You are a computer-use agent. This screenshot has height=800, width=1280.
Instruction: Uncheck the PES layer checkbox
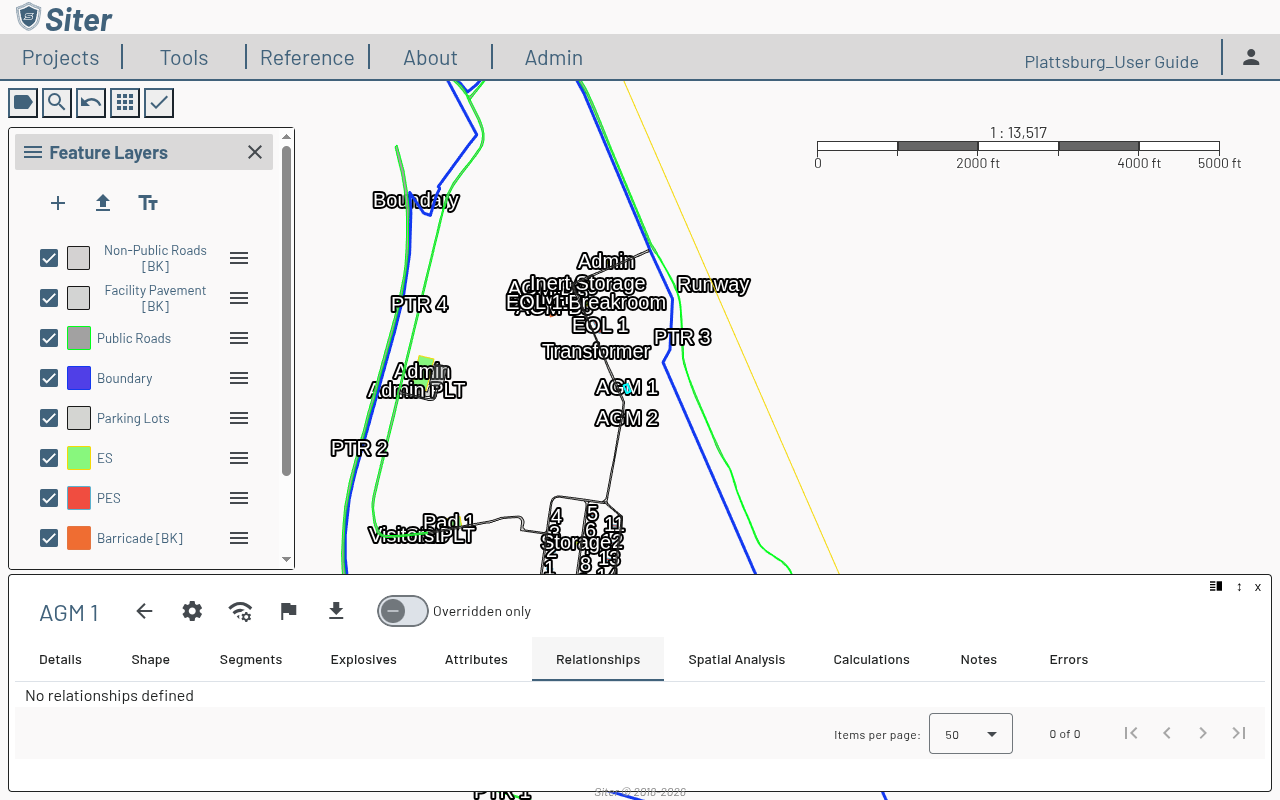pos(49,498)
